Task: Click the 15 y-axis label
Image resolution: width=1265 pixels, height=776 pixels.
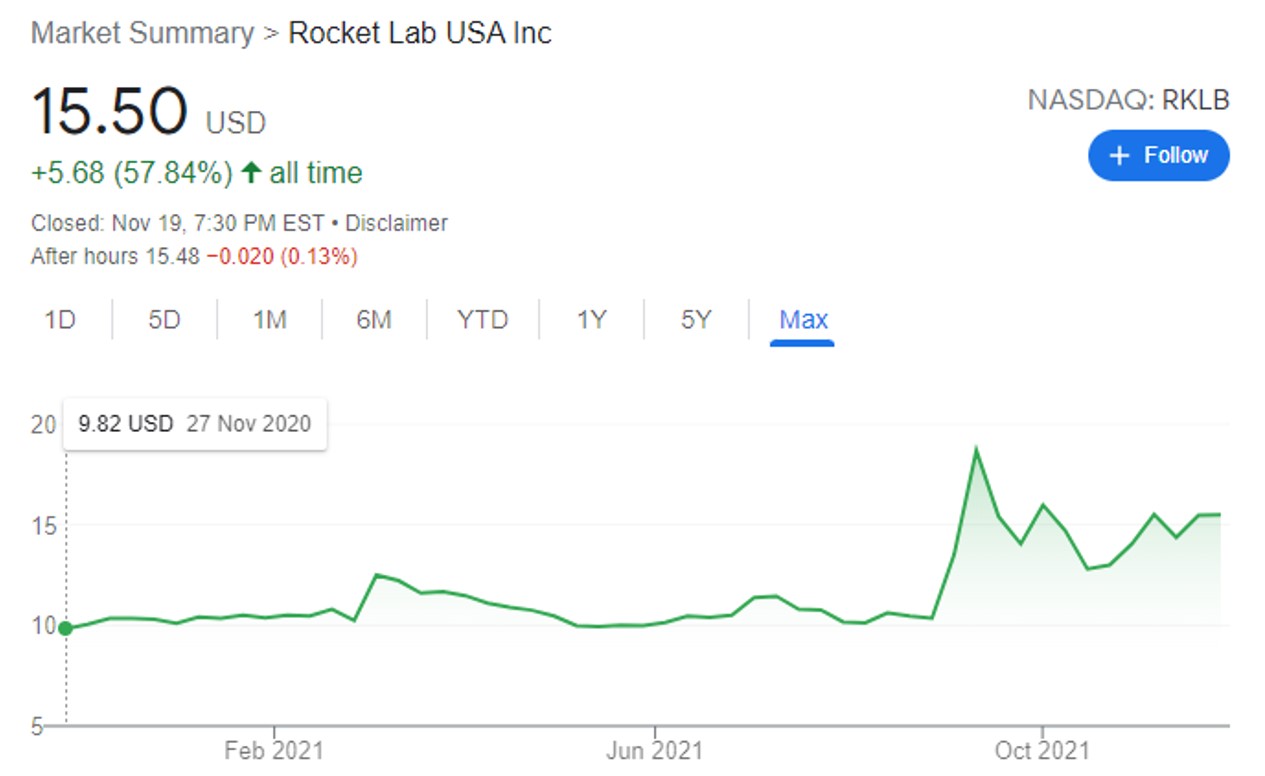Action: pos(43,525)
